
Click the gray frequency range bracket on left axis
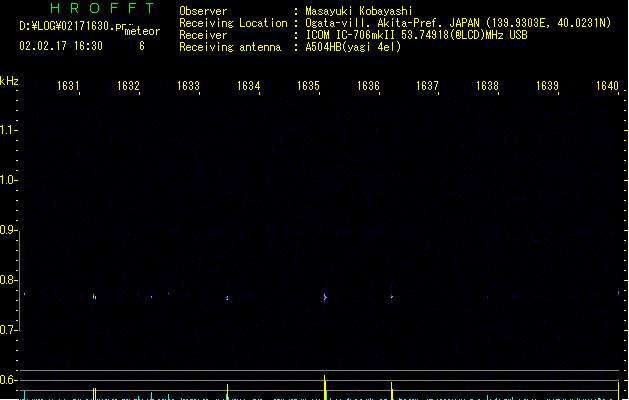(19, 281)
